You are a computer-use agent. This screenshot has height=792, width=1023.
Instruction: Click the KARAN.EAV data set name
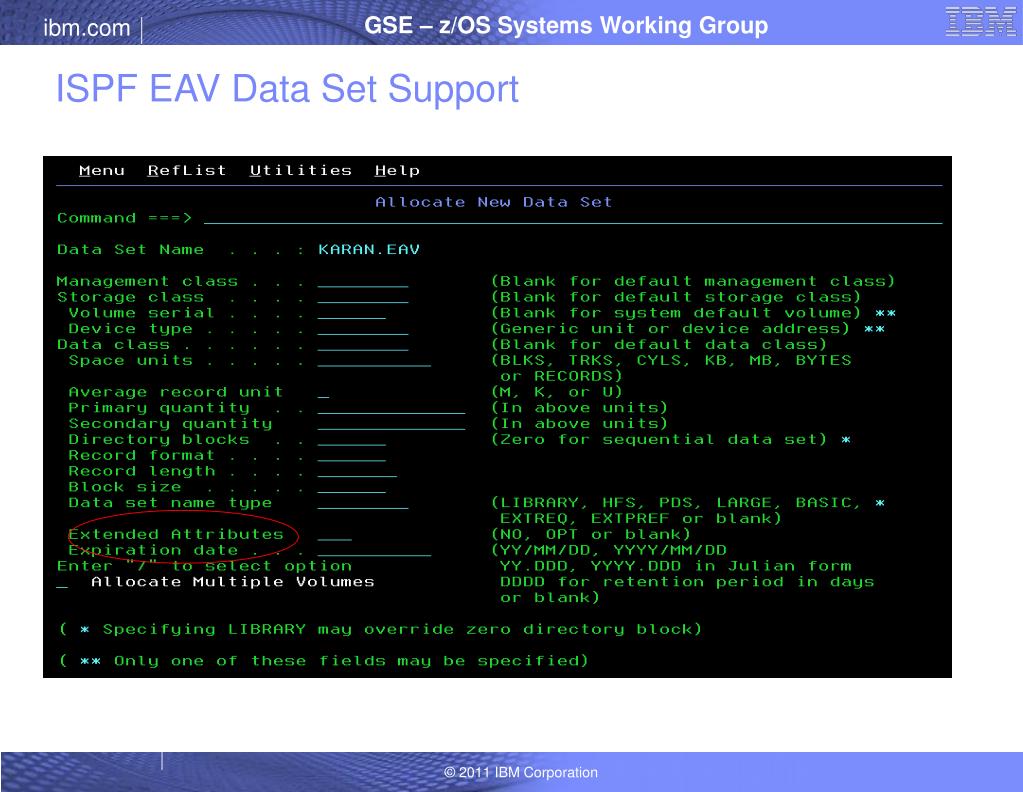coord(369,250)
